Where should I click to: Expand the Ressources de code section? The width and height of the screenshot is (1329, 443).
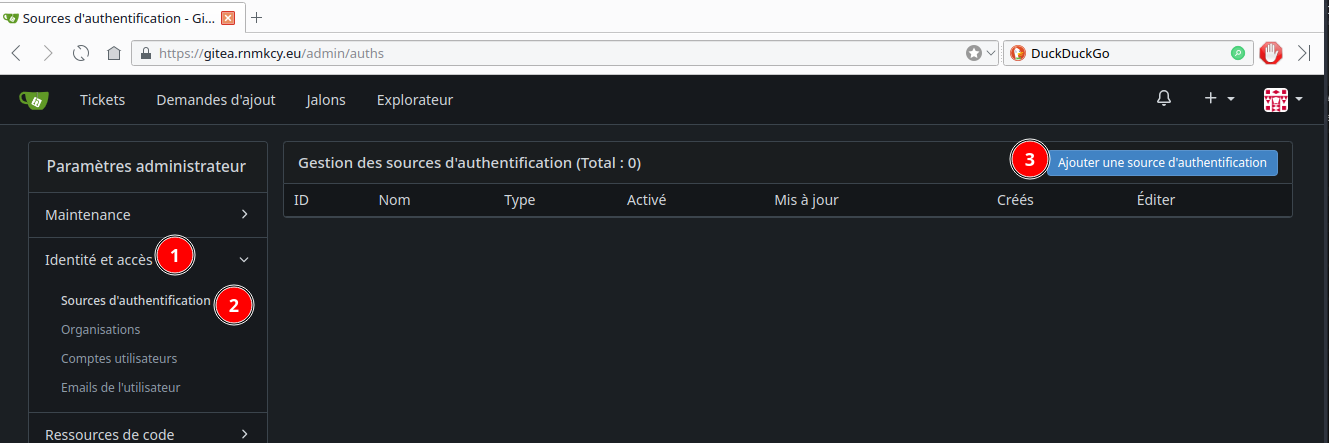[147, 434]
